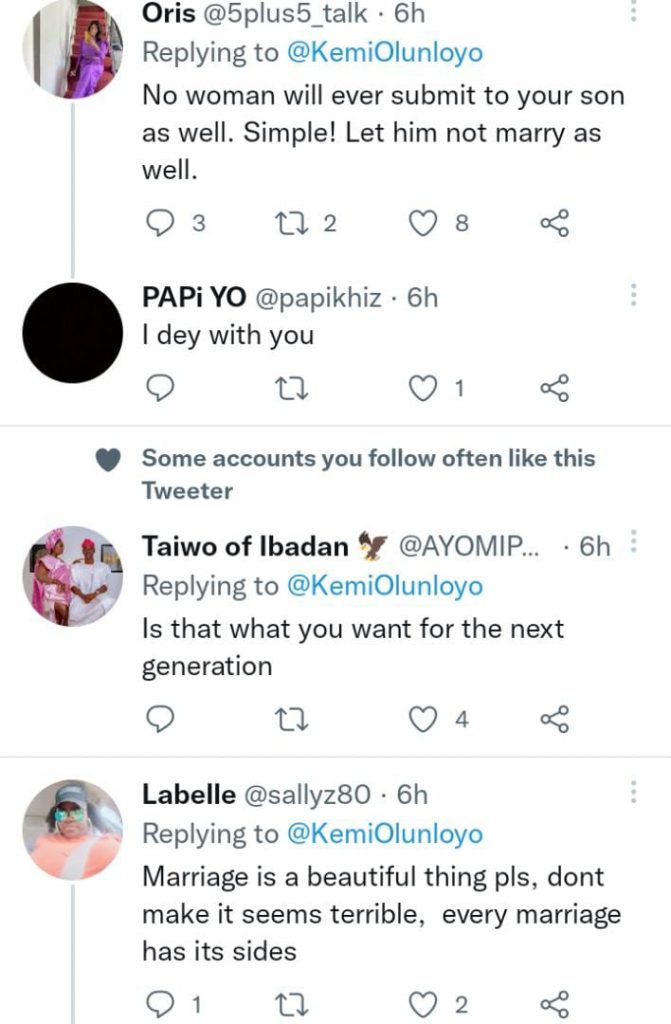
Task: Open more options on PAPi YO's tweet
Action: 633,295
